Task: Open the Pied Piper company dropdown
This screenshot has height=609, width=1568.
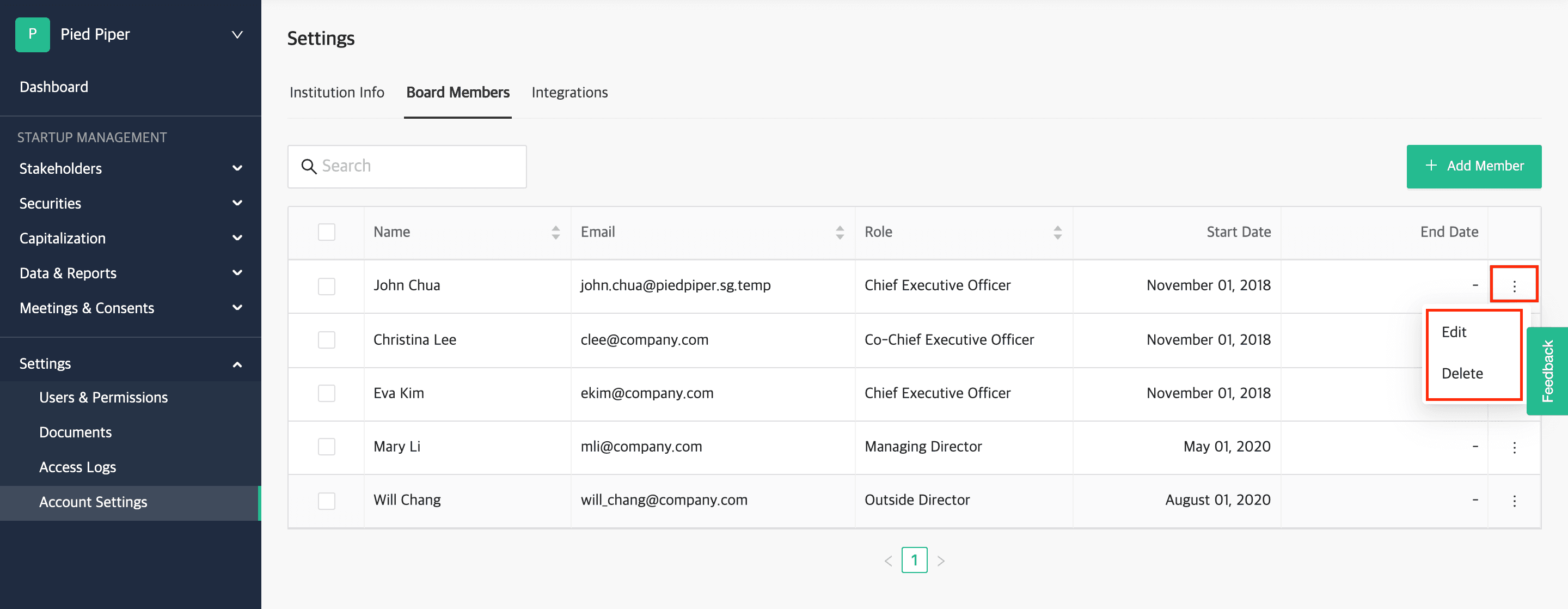Action: [x=237, y=35]
